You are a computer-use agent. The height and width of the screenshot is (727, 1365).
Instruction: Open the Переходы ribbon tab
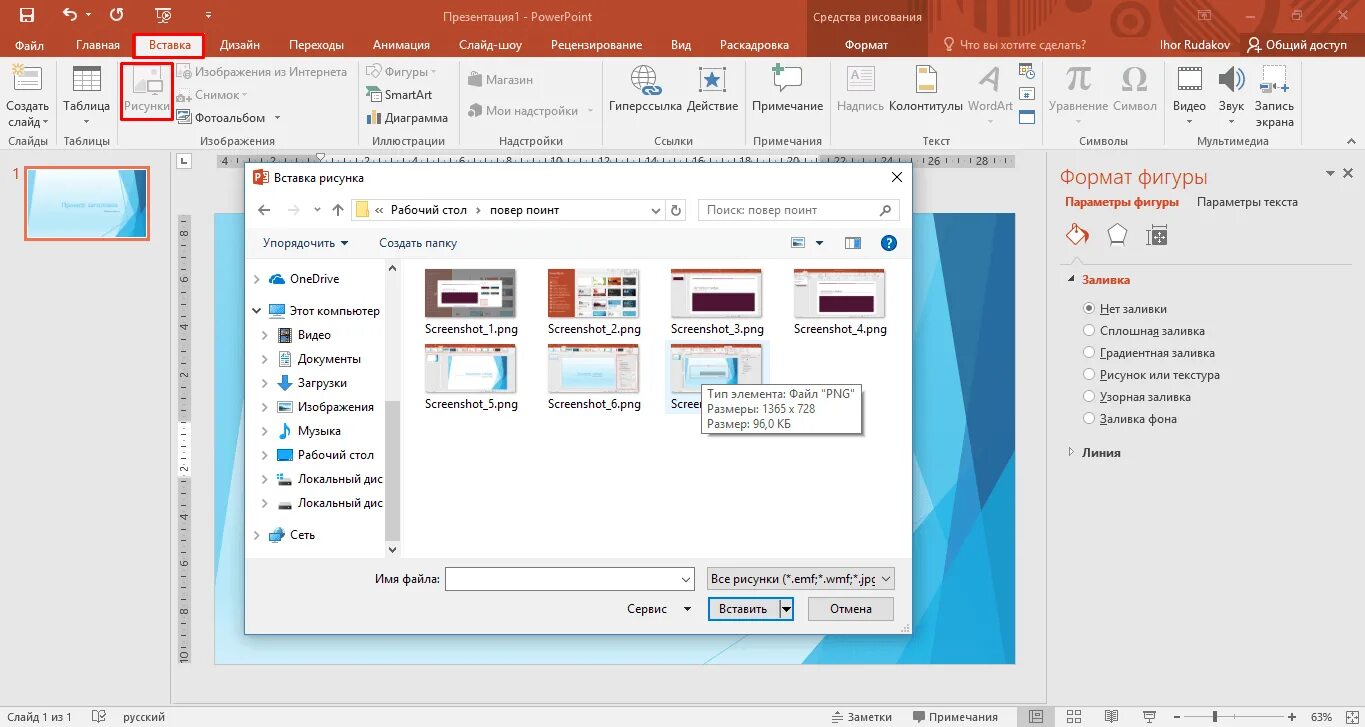(x=316, y=45)
